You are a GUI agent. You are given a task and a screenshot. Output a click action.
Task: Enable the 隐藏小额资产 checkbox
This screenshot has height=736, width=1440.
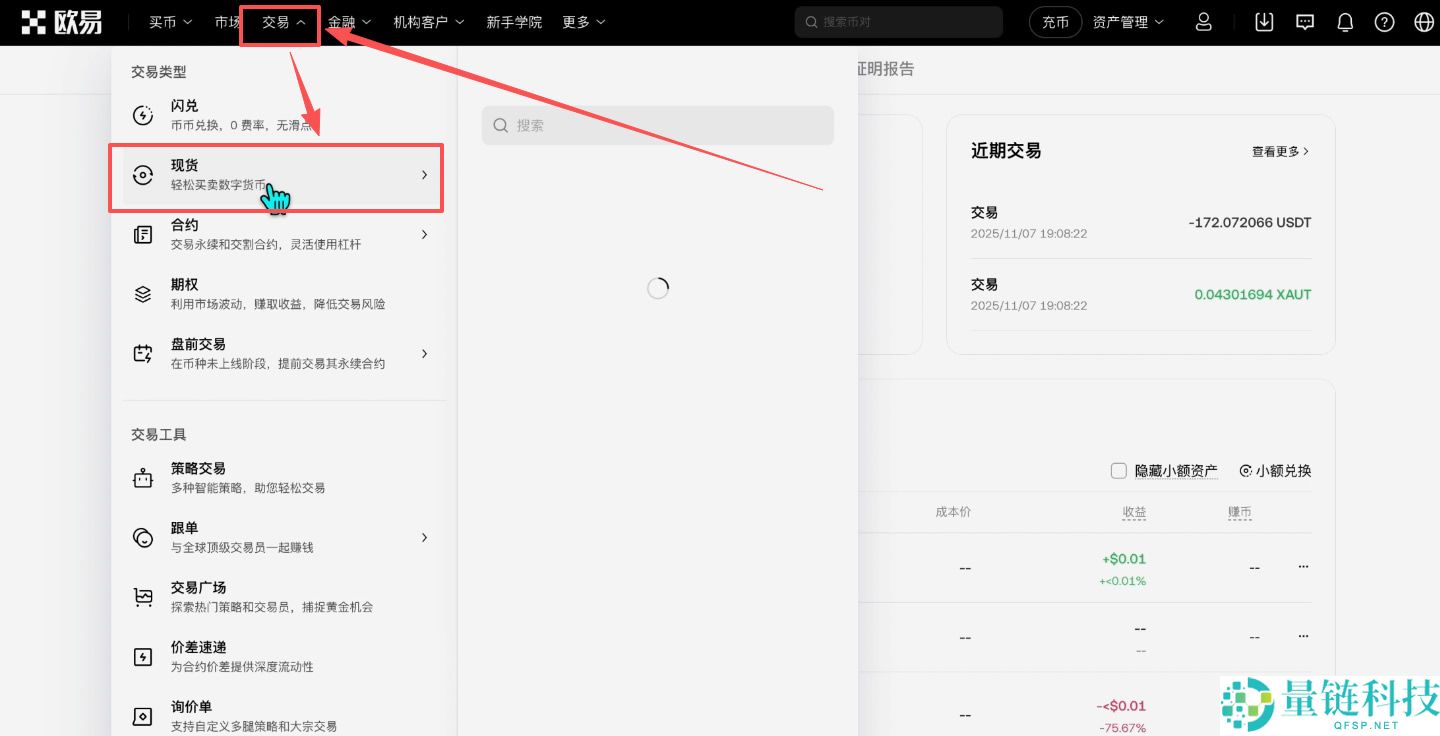click(x=1118, y=470)
